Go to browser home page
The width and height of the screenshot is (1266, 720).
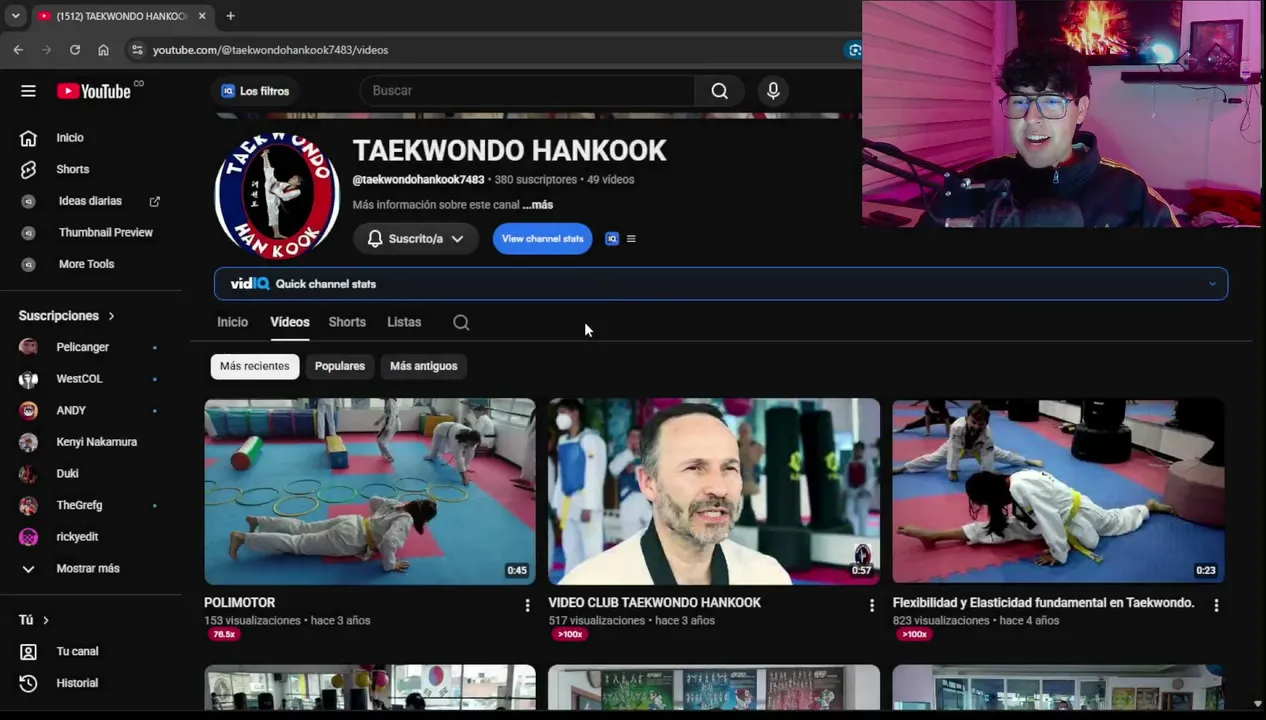tap(103, 49)
